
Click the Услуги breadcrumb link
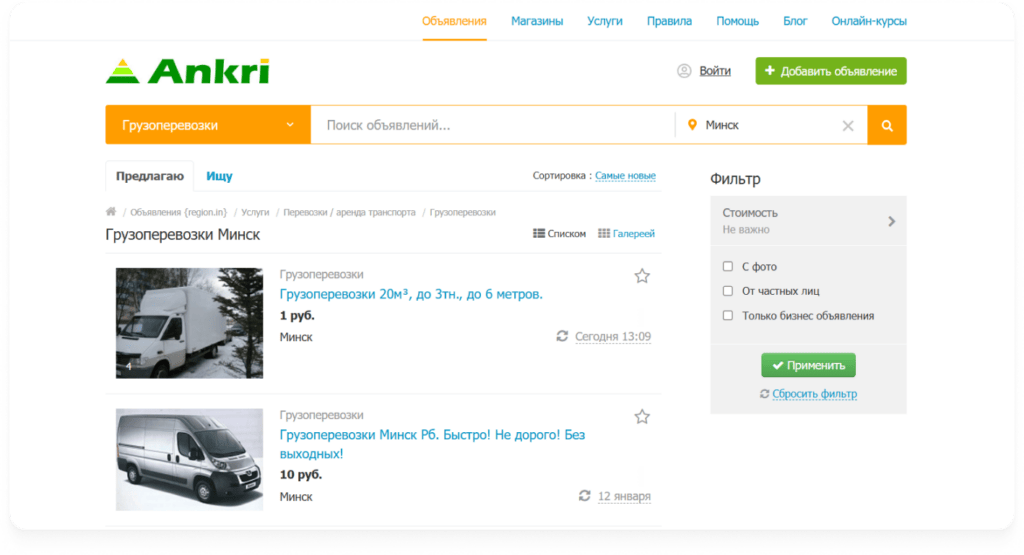255,212
